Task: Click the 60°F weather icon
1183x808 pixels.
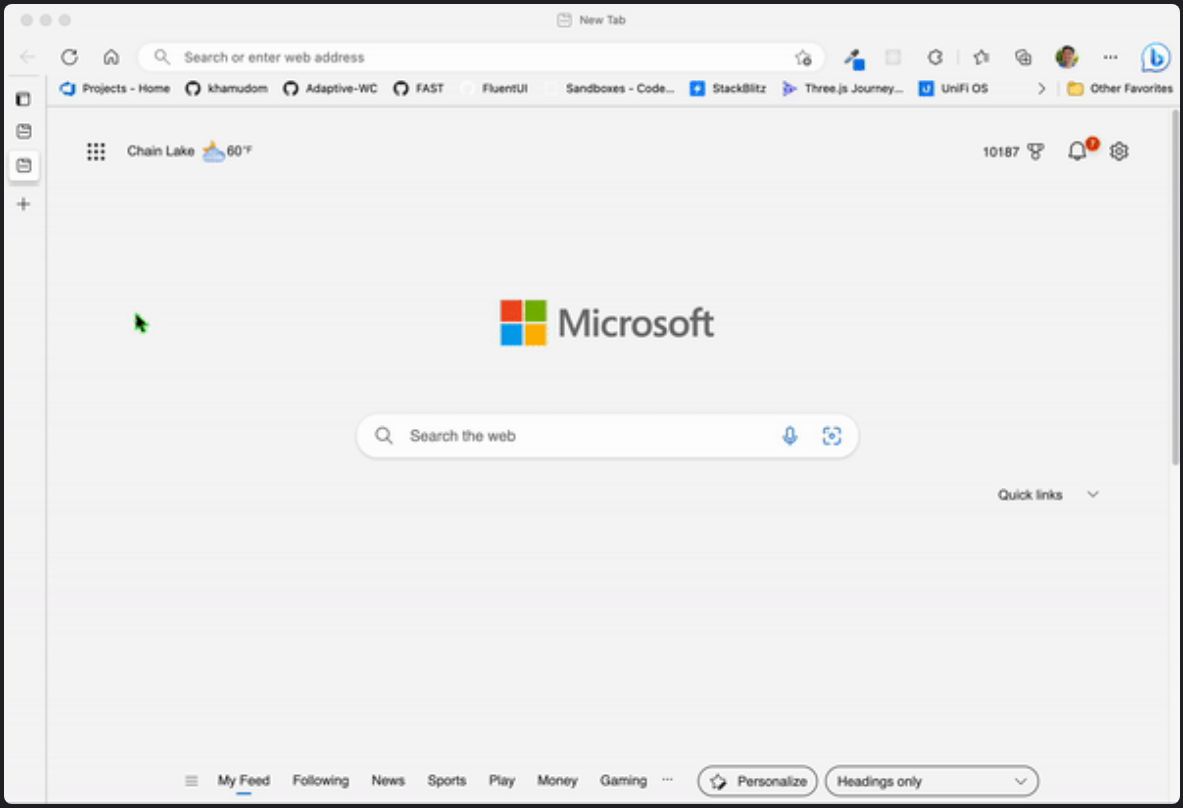Action: pos(214,152)
